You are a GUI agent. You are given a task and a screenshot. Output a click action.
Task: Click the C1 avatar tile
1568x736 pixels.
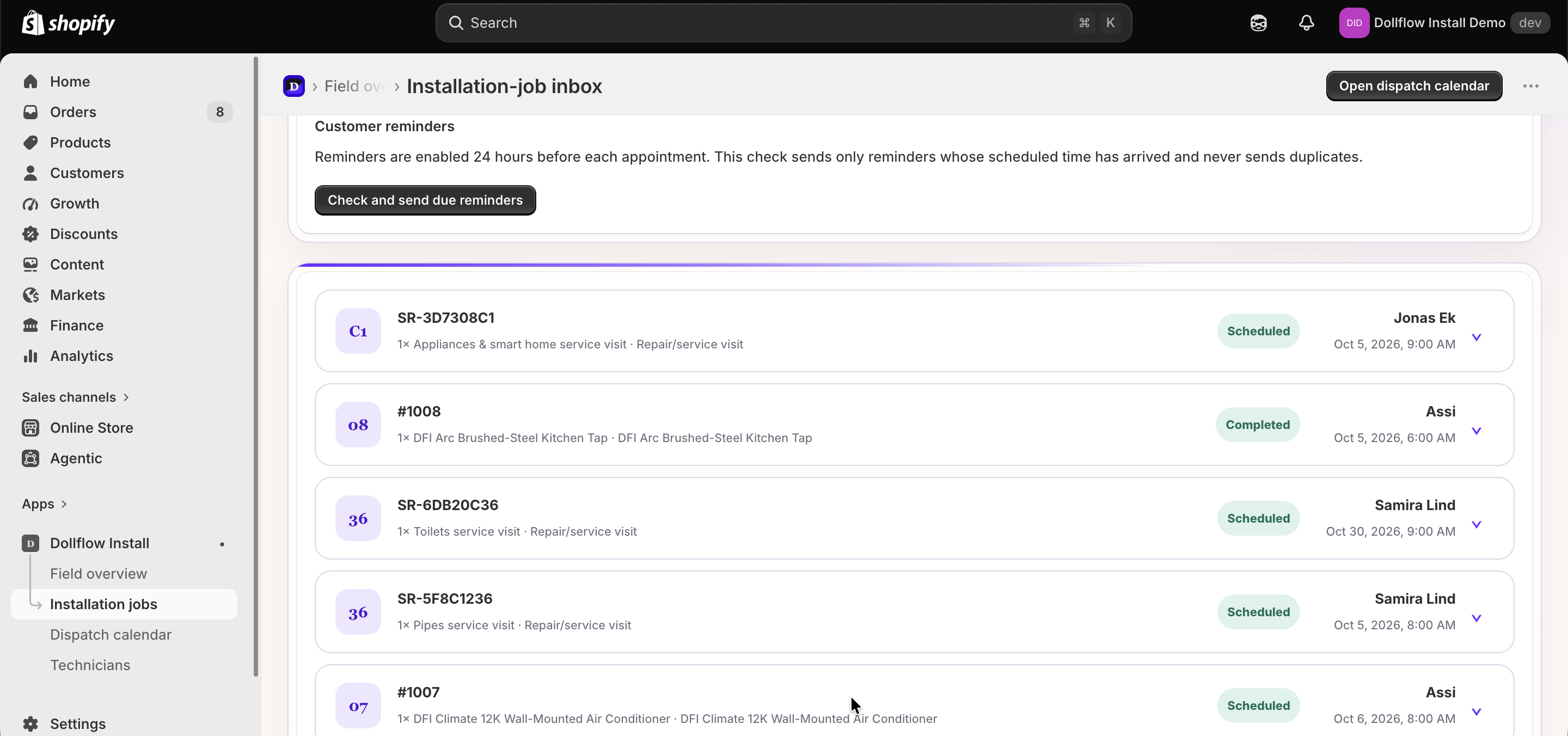(358, 330)
